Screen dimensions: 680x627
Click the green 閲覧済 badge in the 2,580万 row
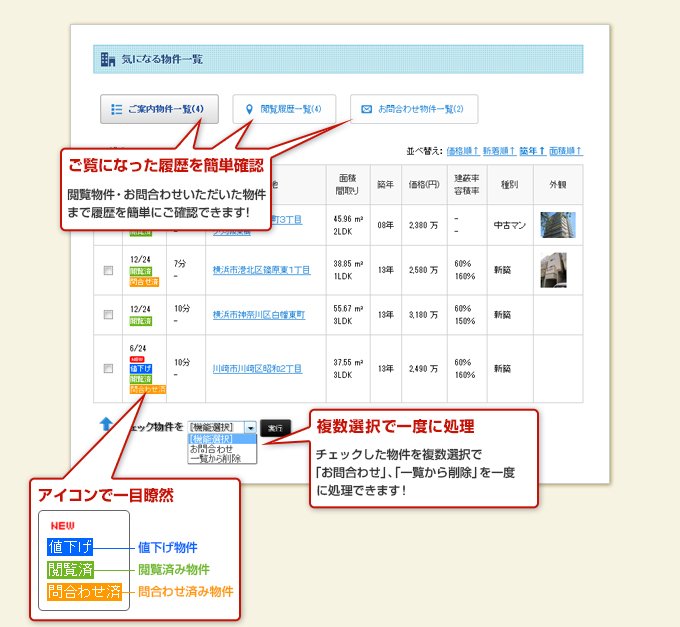[x=141, y=271]
